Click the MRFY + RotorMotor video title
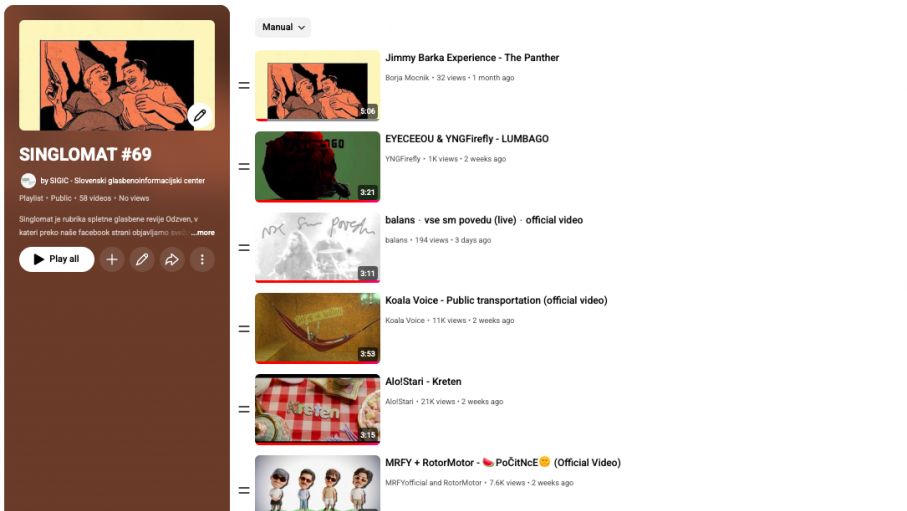The height and width of the screenshot is (511, 907). 503,462
